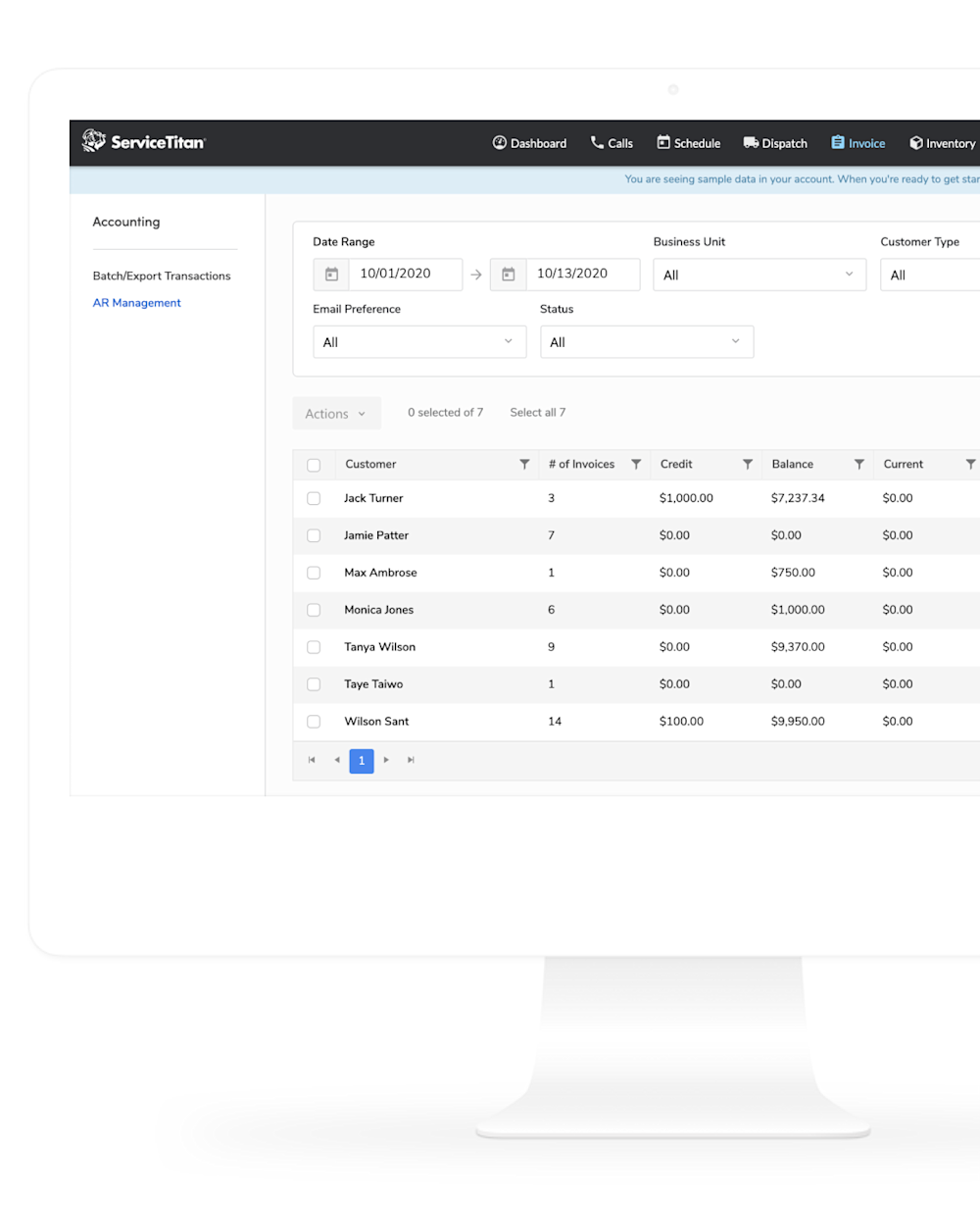Filter the Customer column using its funnel icon
The width and height of the screenshot is (980, 1206).
pos(524,464)
